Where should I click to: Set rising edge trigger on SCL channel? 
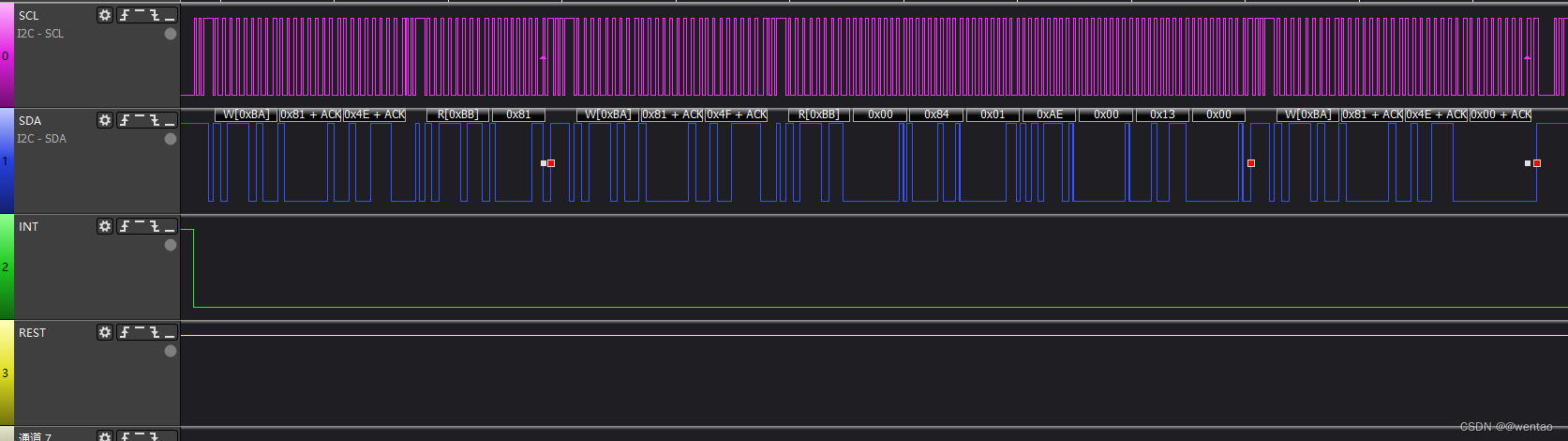[x=125, y=15]
